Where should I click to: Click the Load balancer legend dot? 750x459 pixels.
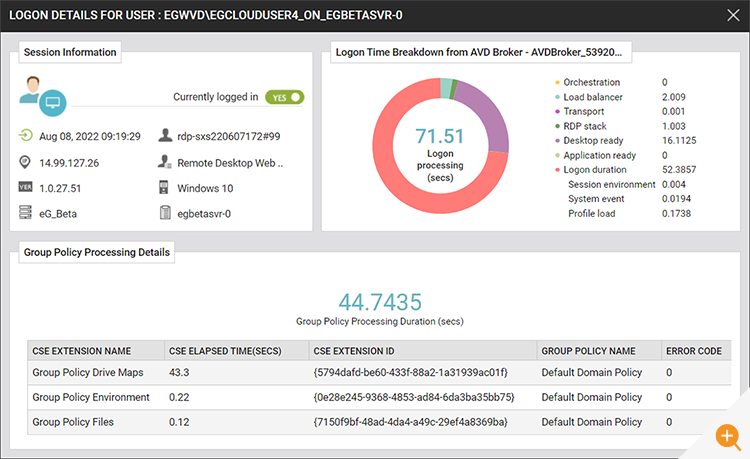coord(557,97)
